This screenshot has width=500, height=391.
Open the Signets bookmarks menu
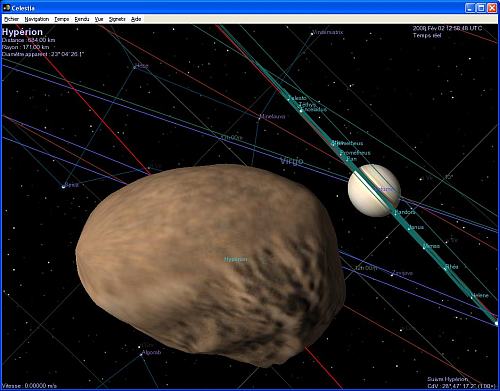(x=117, y=19)
